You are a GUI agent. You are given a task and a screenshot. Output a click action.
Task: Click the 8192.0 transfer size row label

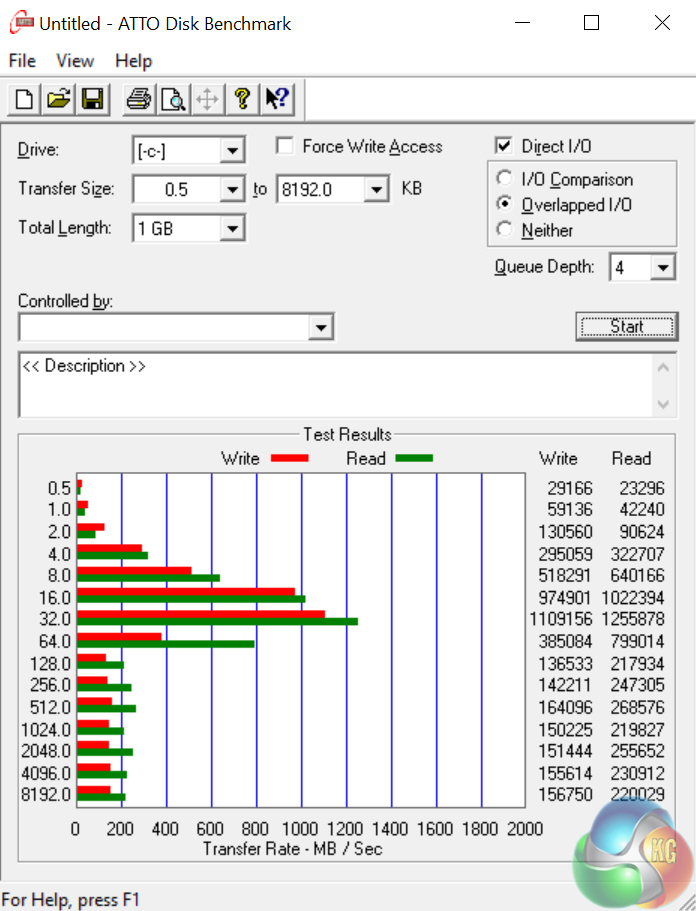46,794
